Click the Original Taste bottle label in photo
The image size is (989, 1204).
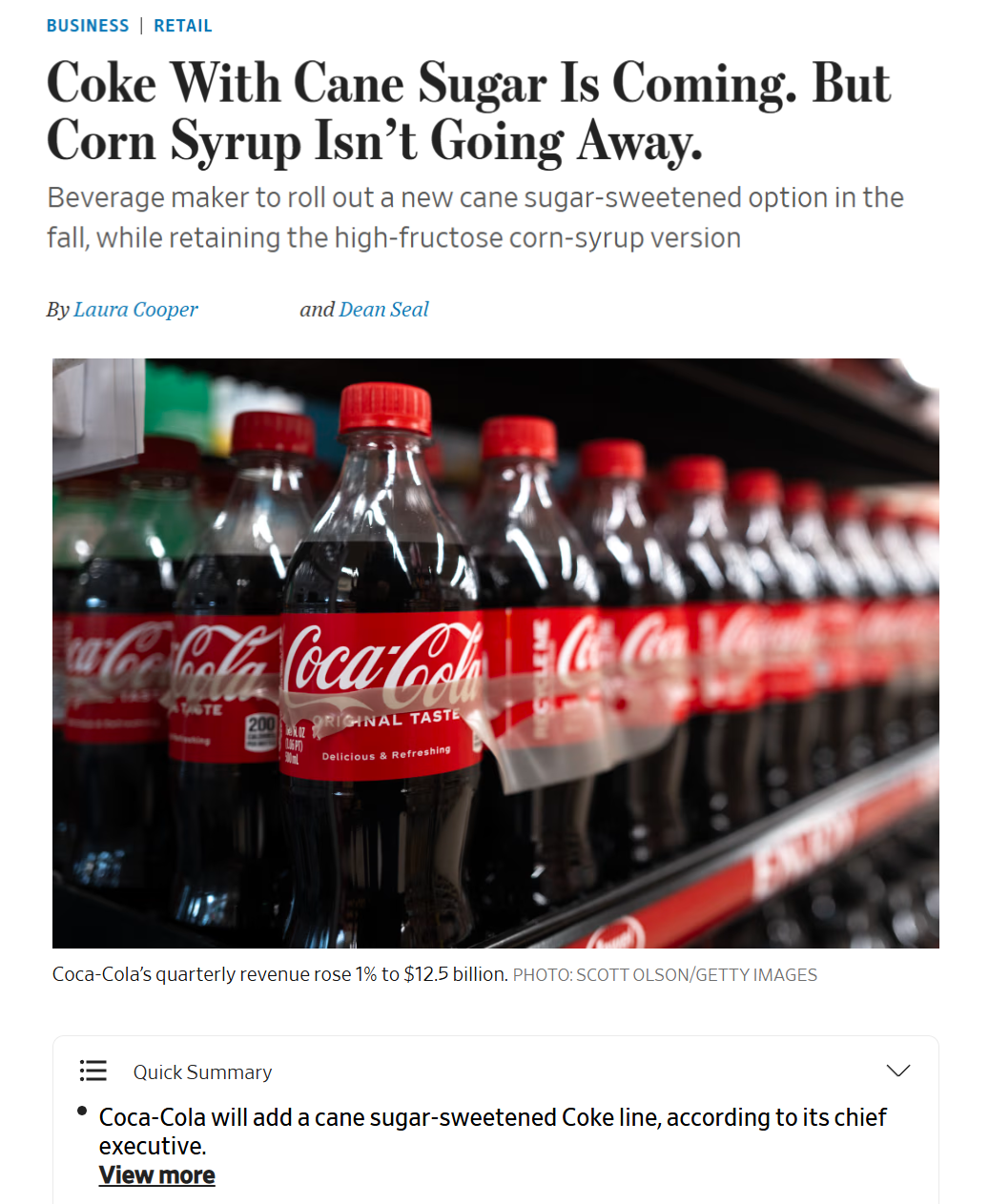point(385,696)
